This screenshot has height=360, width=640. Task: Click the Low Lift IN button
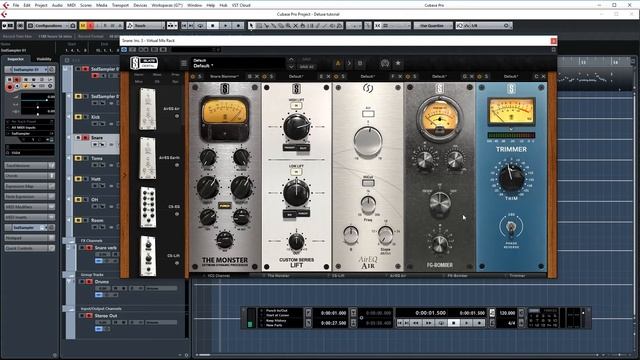(296, 172)
